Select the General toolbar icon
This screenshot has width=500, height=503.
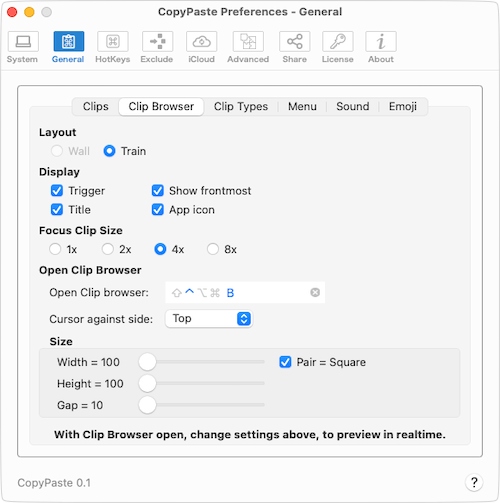pos(68,47)
